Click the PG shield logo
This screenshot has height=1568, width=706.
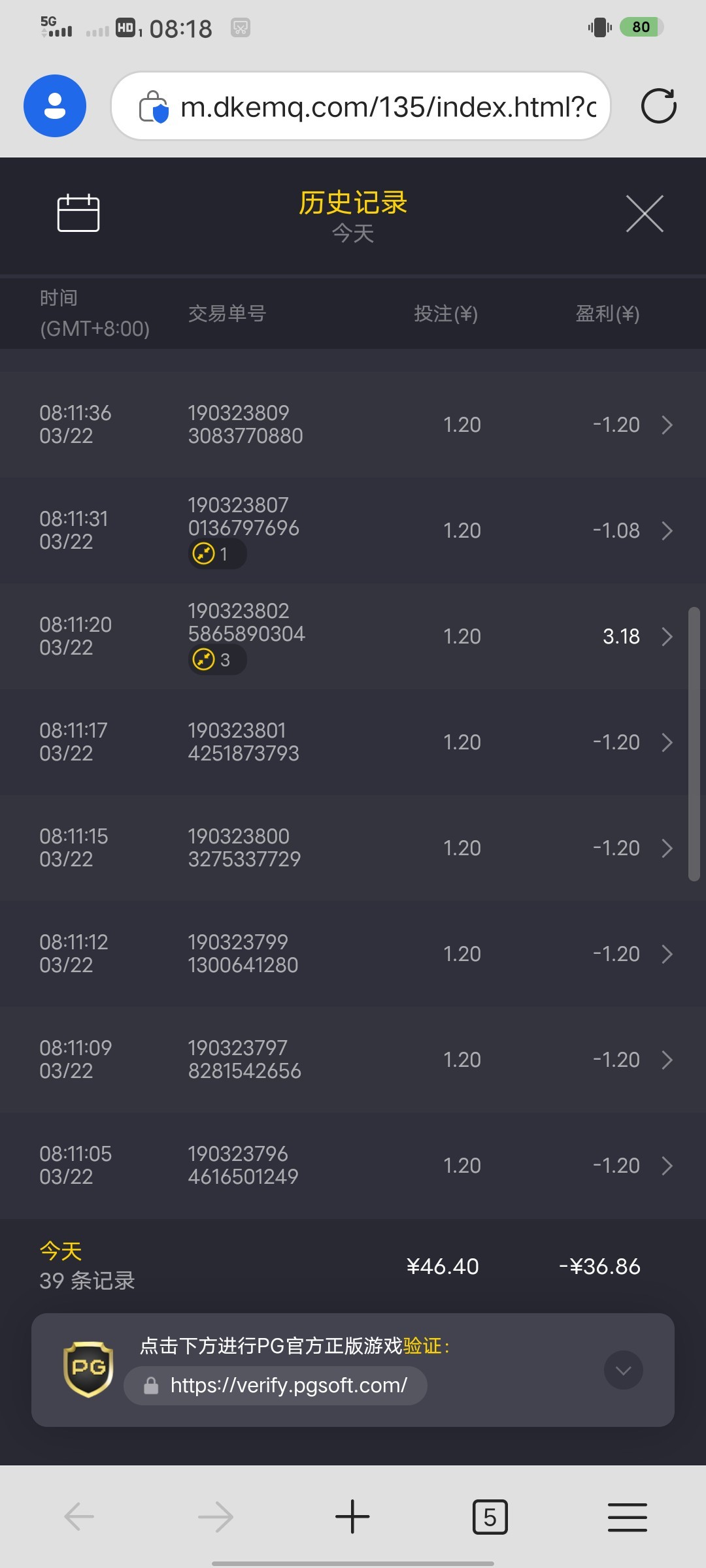88,1369
